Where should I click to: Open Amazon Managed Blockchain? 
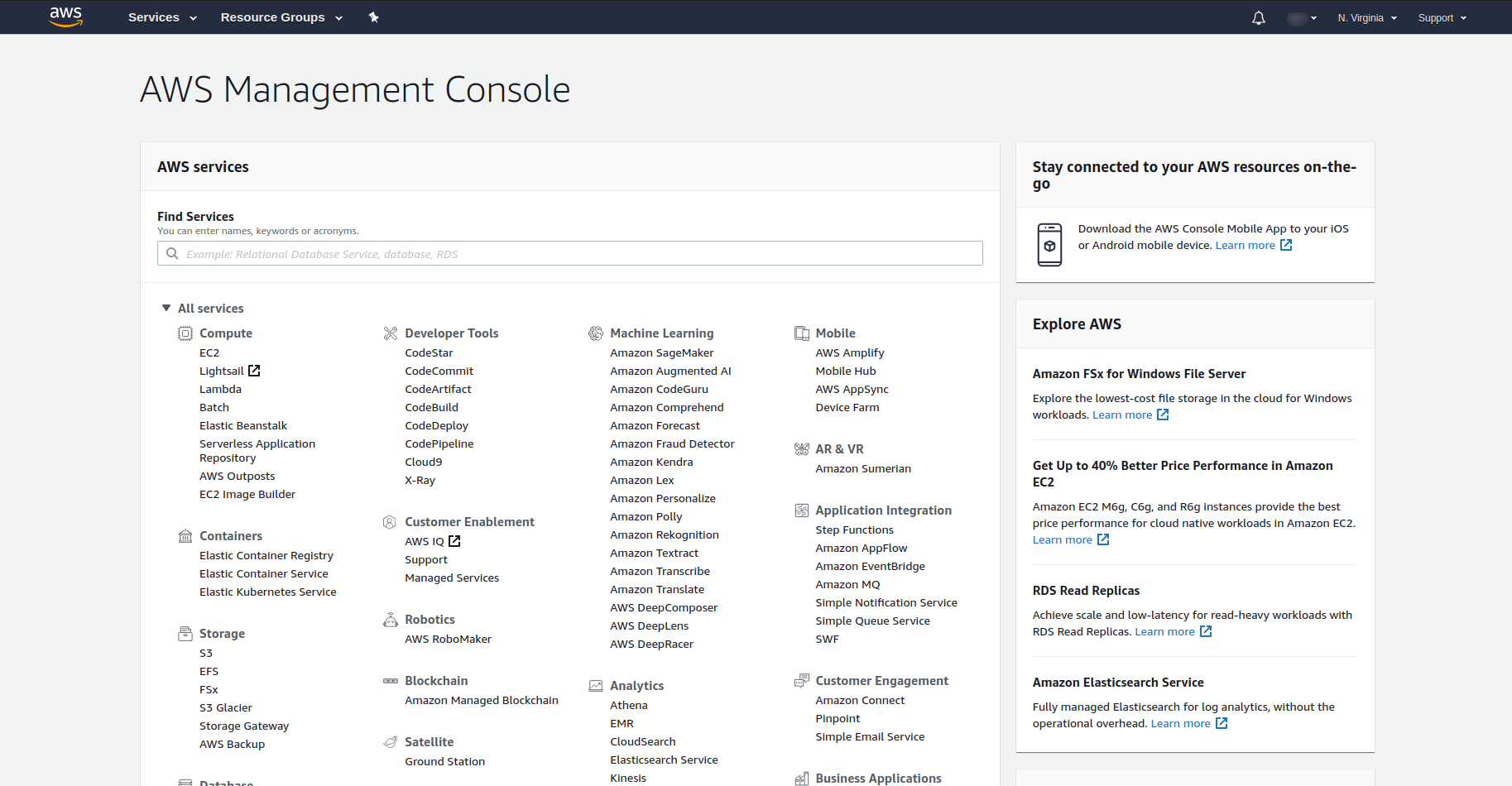[482, 701]
